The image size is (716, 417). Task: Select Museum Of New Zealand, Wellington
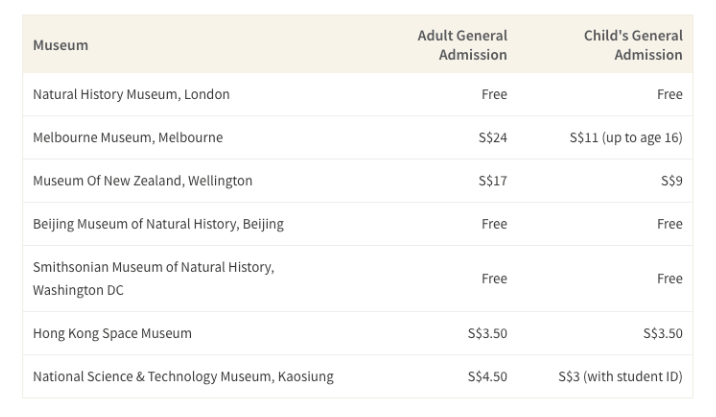tap(142, 181)
